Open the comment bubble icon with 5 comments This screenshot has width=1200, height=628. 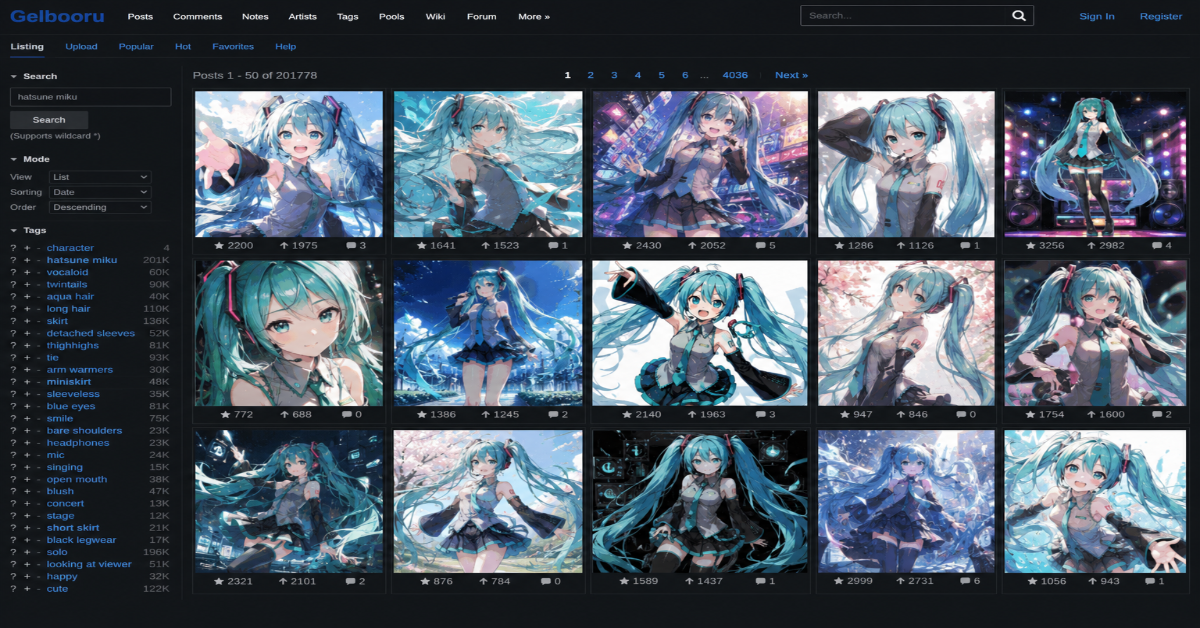753,245
